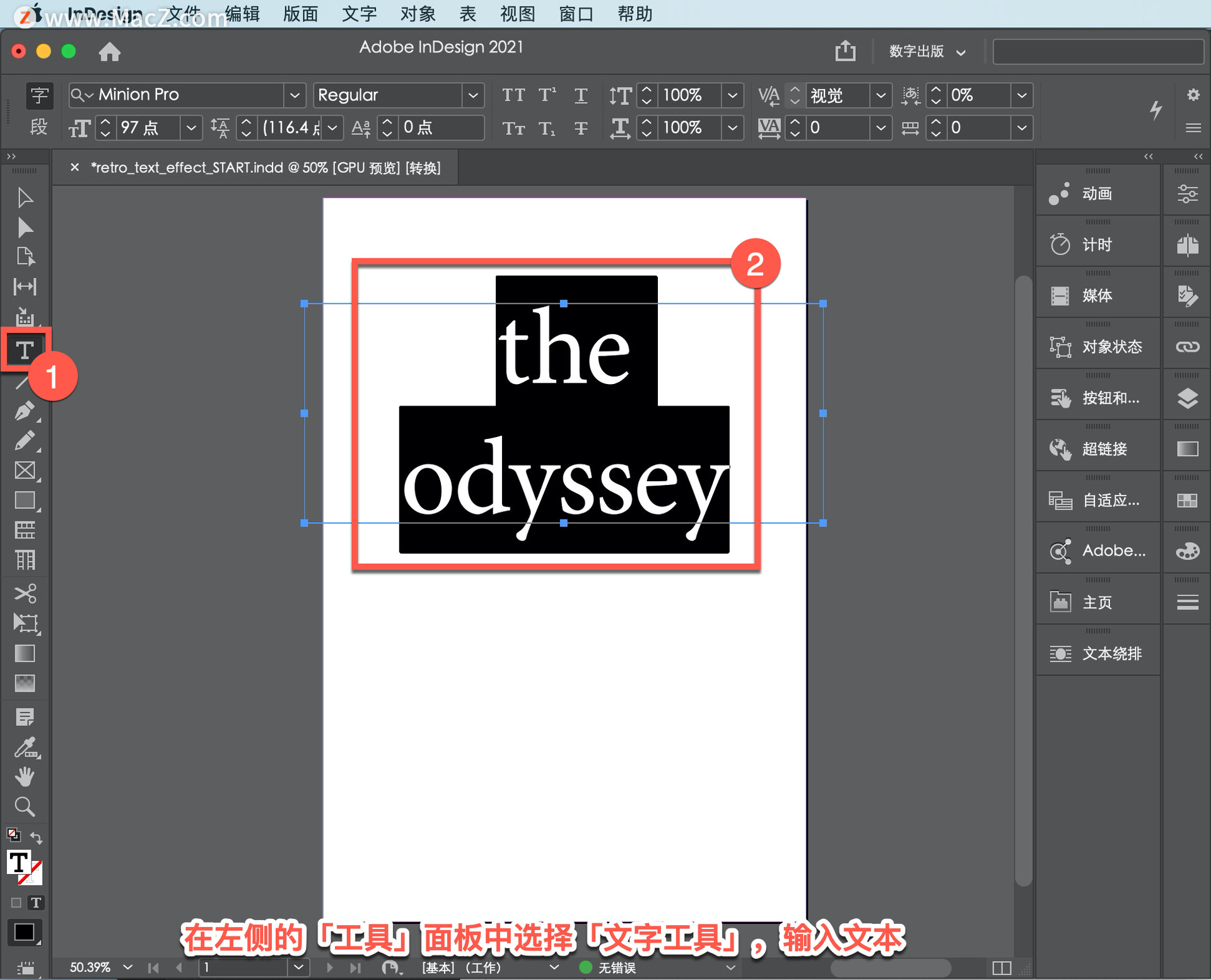
Task: Click the vertical document scrollbar
Action: tap(1024, 580)
